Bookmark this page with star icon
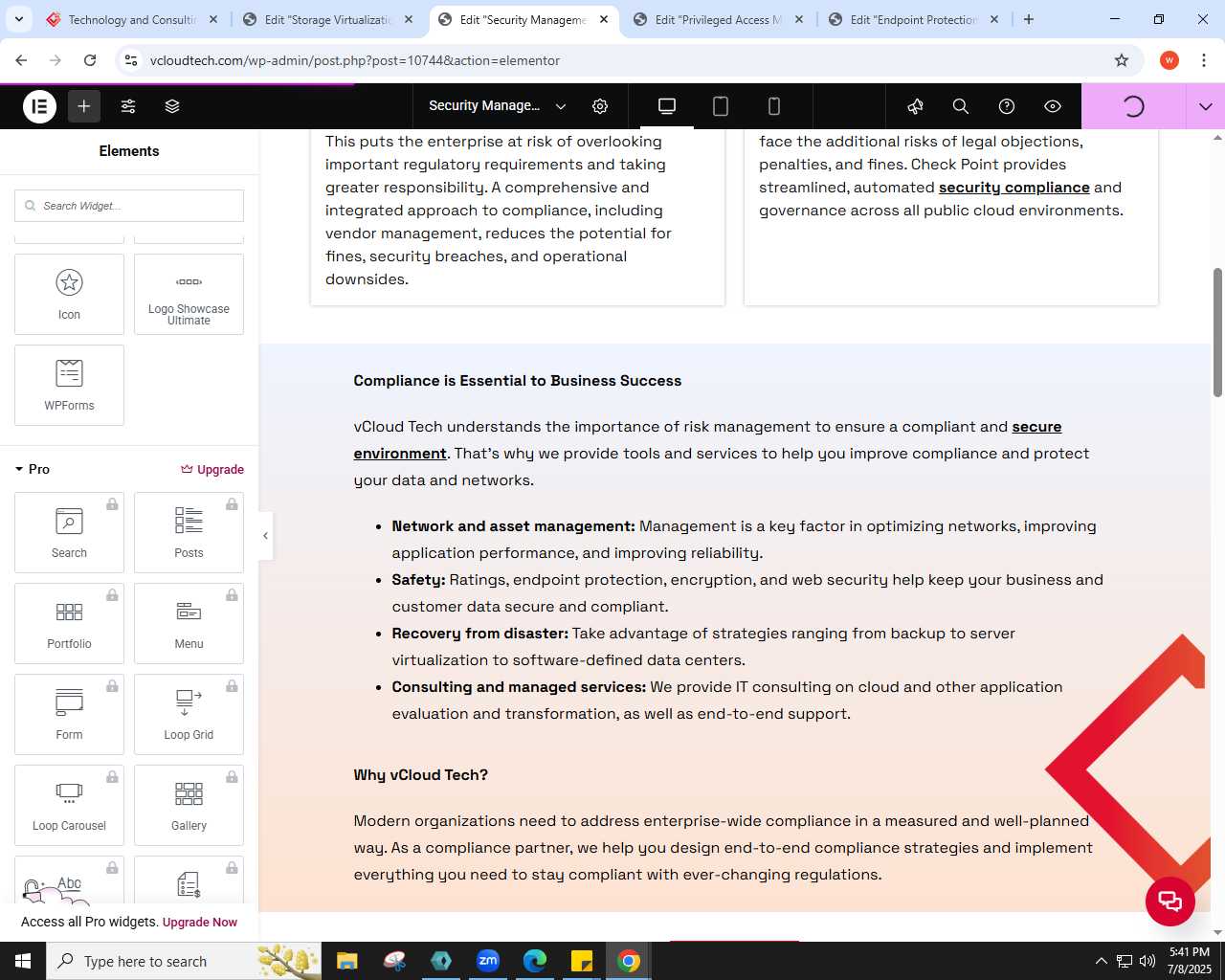 (x=1122, y=60)
